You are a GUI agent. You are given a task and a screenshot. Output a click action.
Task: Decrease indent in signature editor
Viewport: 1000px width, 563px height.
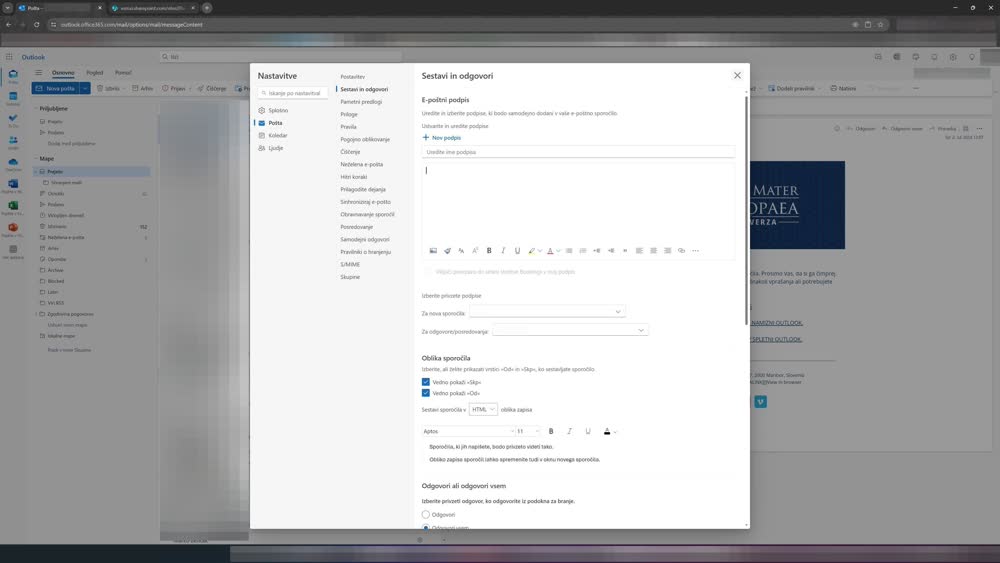597,251
